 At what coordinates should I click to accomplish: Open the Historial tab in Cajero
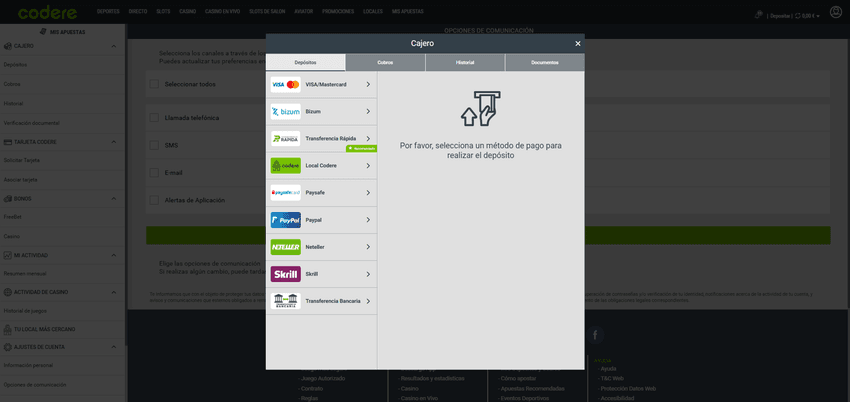pos(465,62)
